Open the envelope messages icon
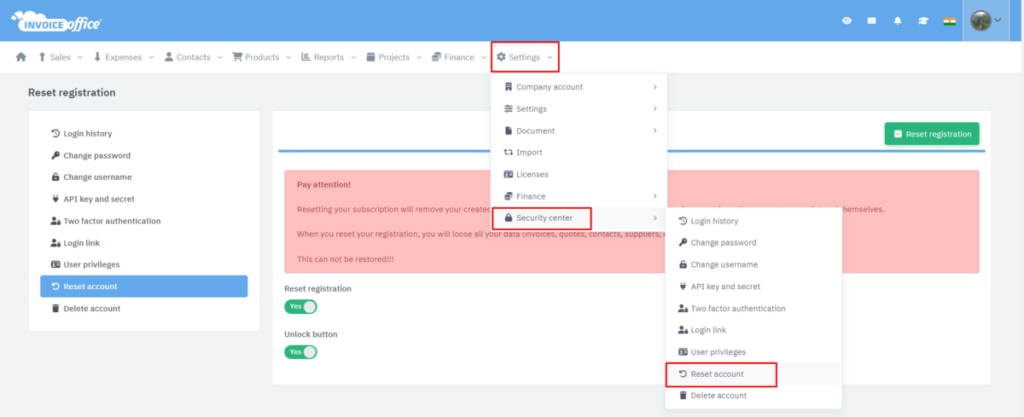The height and width of the screenshot is (417, 1024). pyautogui.click(x=872, y=21)
